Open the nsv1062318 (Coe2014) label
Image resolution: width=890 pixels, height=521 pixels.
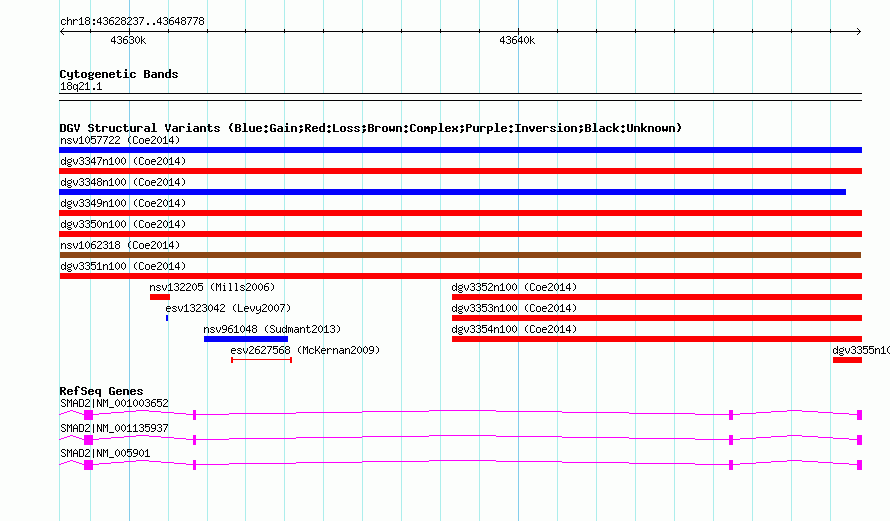[x=120, y=245]
